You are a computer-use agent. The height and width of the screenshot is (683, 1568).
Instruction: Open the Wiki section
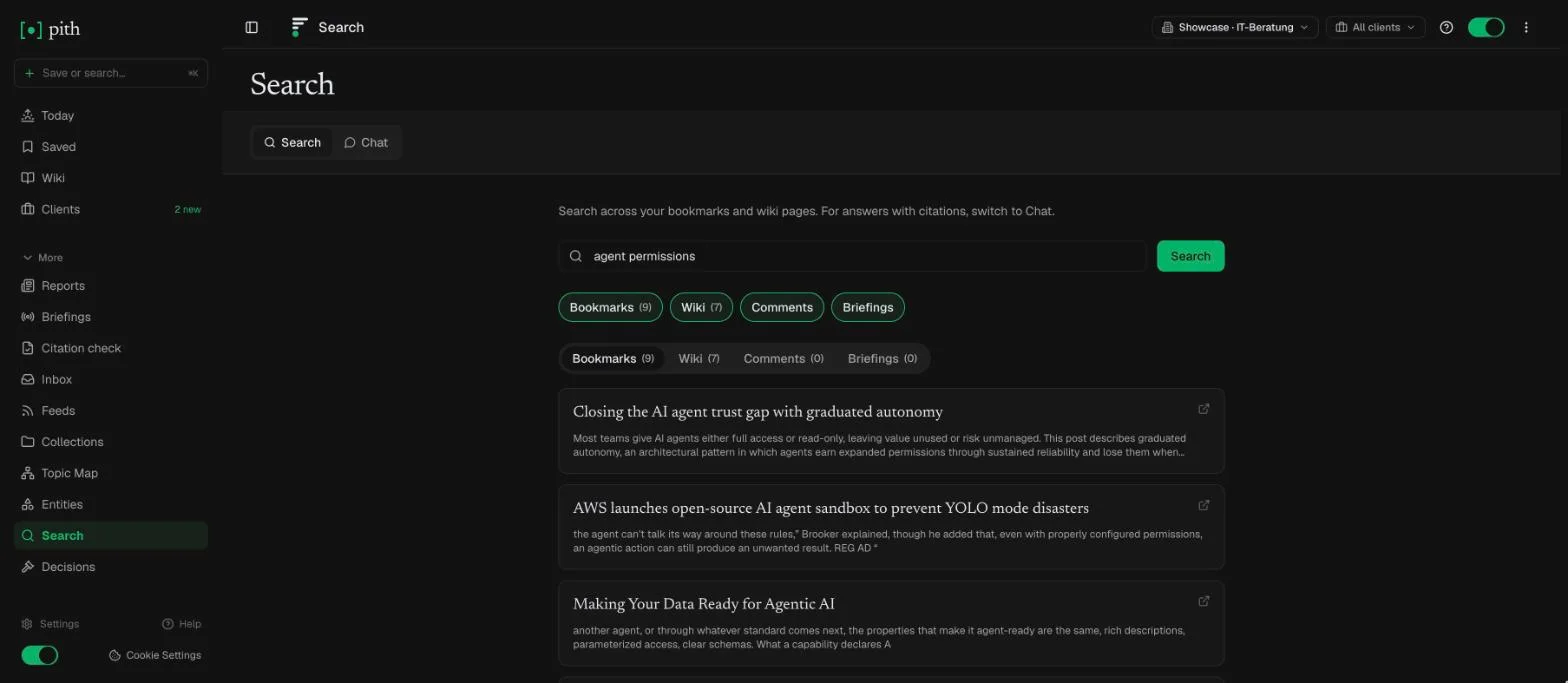111,178
